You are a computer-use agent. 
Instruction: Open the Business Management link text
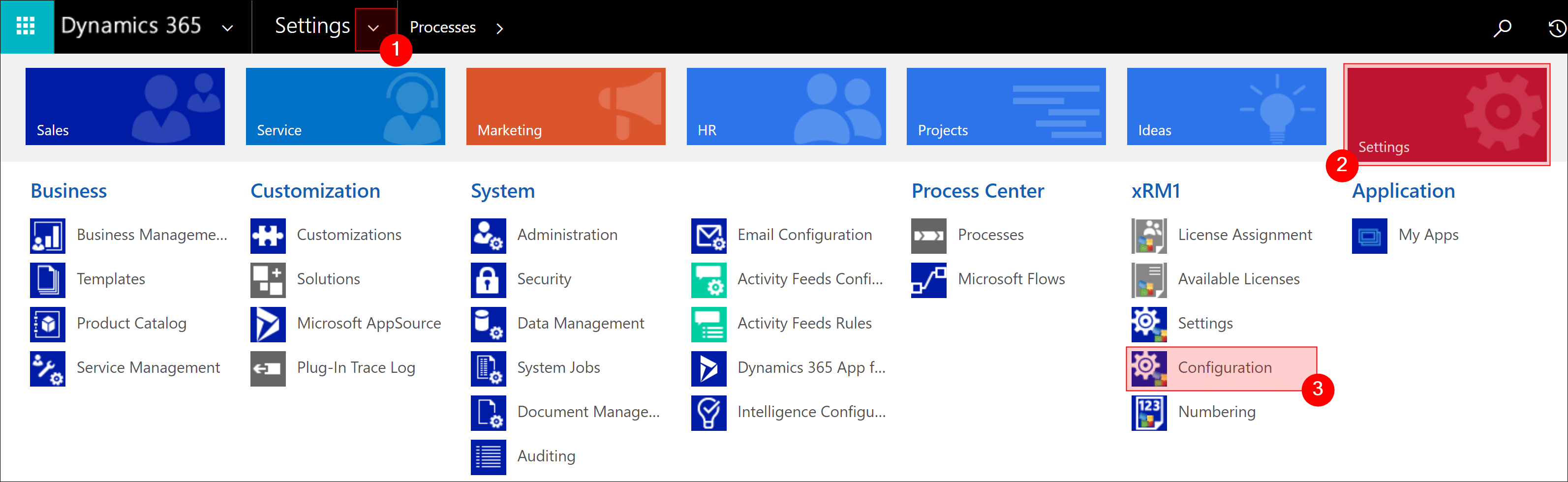(152, 235)
